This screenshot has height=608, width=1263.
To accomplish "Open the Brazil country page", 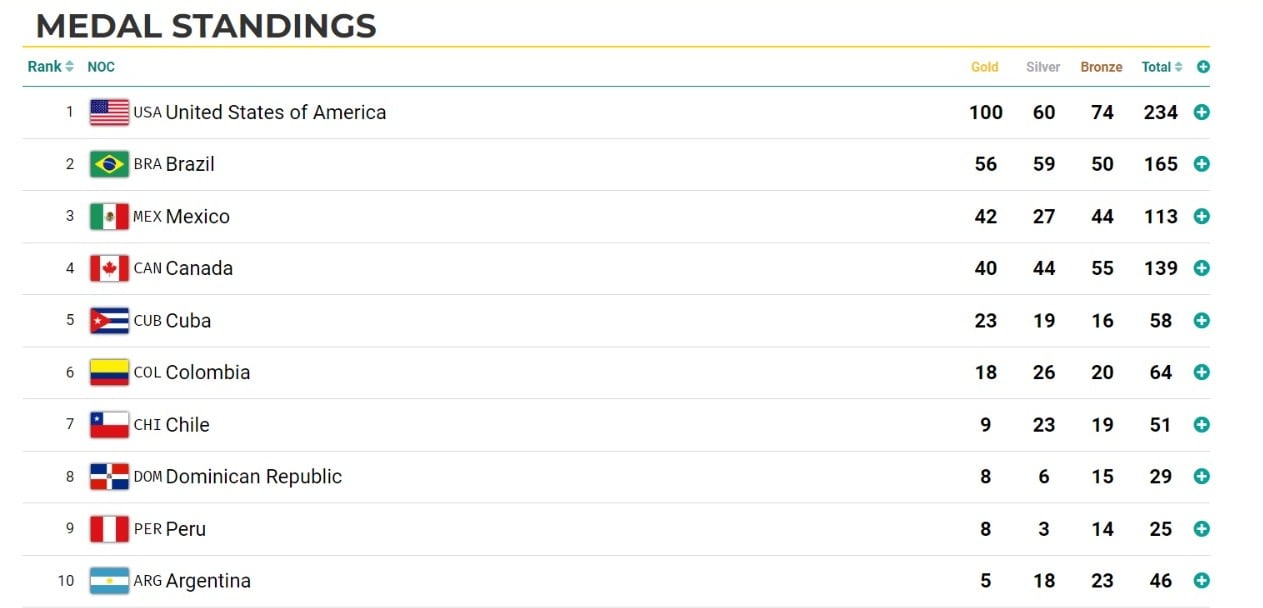I will click(189, 163).
